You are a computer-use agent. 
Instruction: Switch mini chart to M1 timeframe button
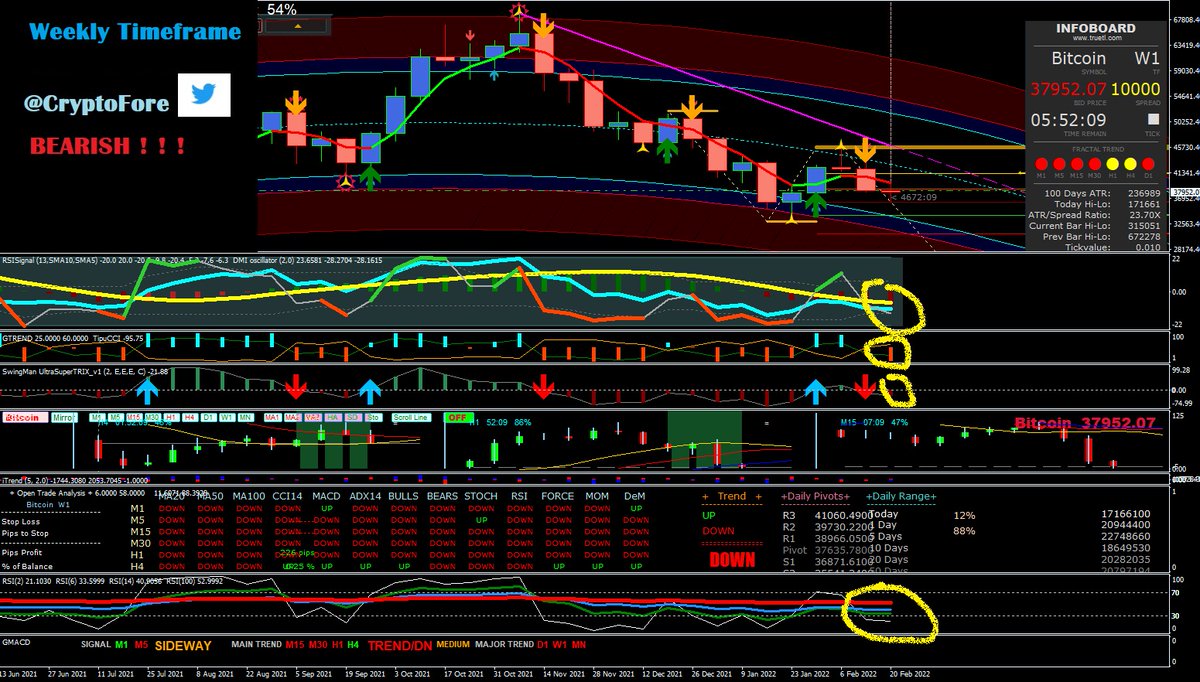(98, 417)
